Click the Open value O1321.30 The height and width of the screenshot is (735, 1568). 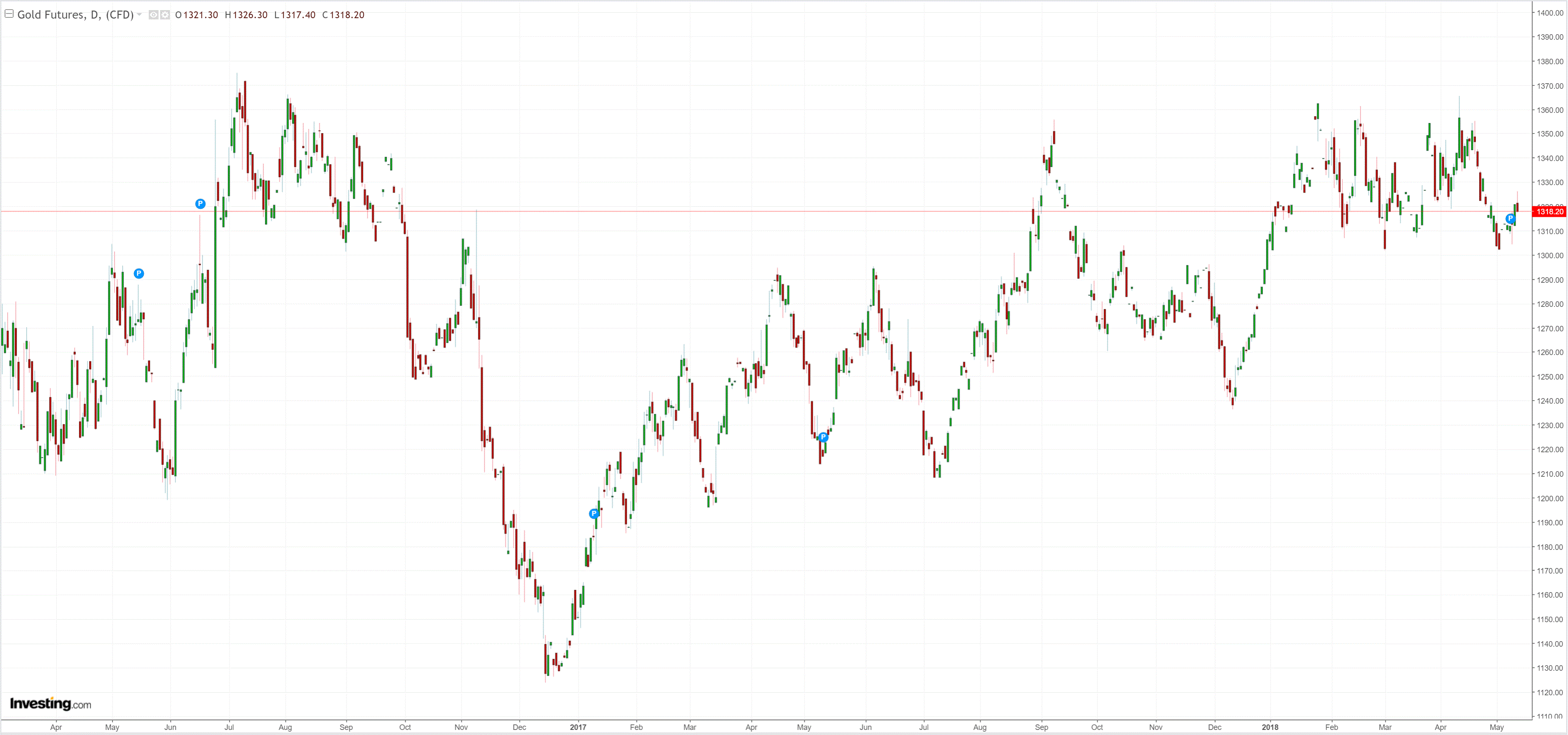pyautogui.click(x=196, y=15)
